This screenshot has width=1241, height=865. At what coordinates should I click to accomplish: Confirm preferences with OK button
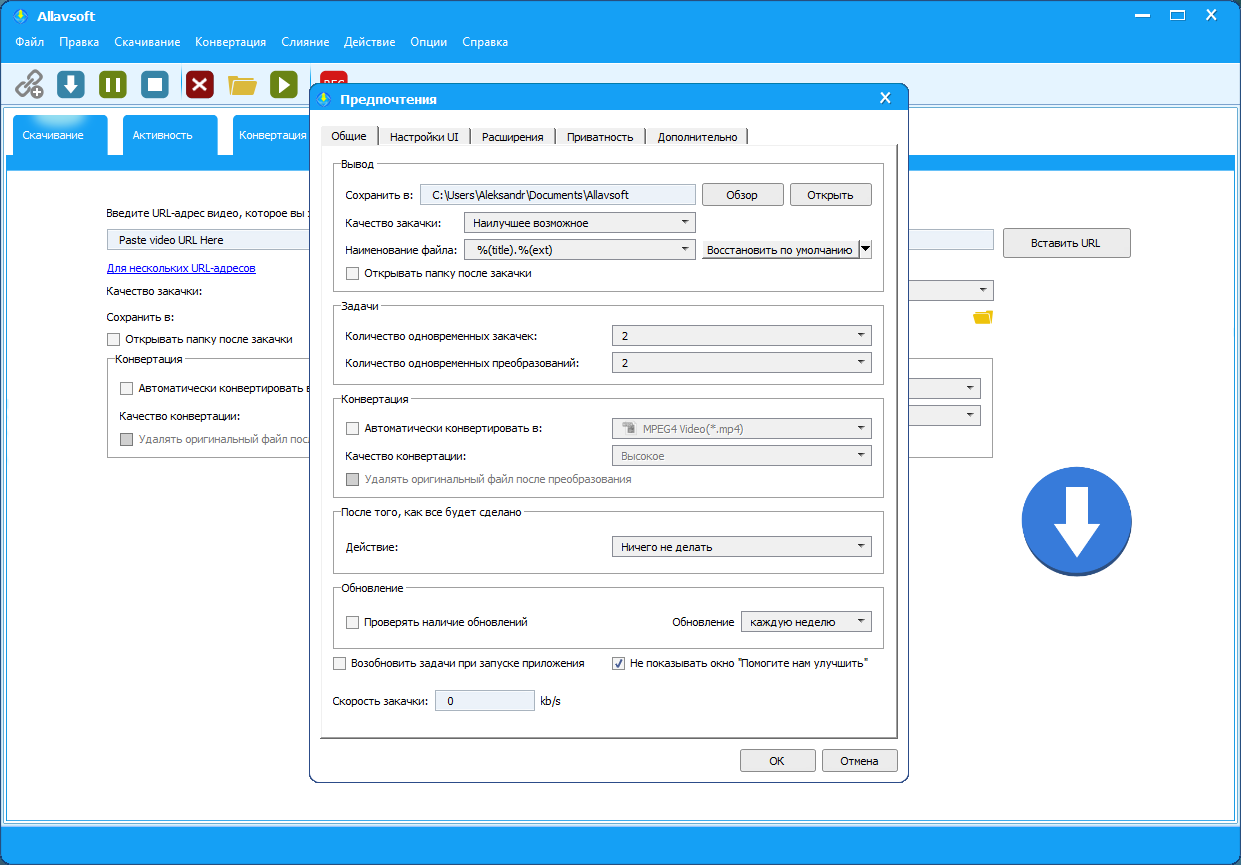pos(777,761)
